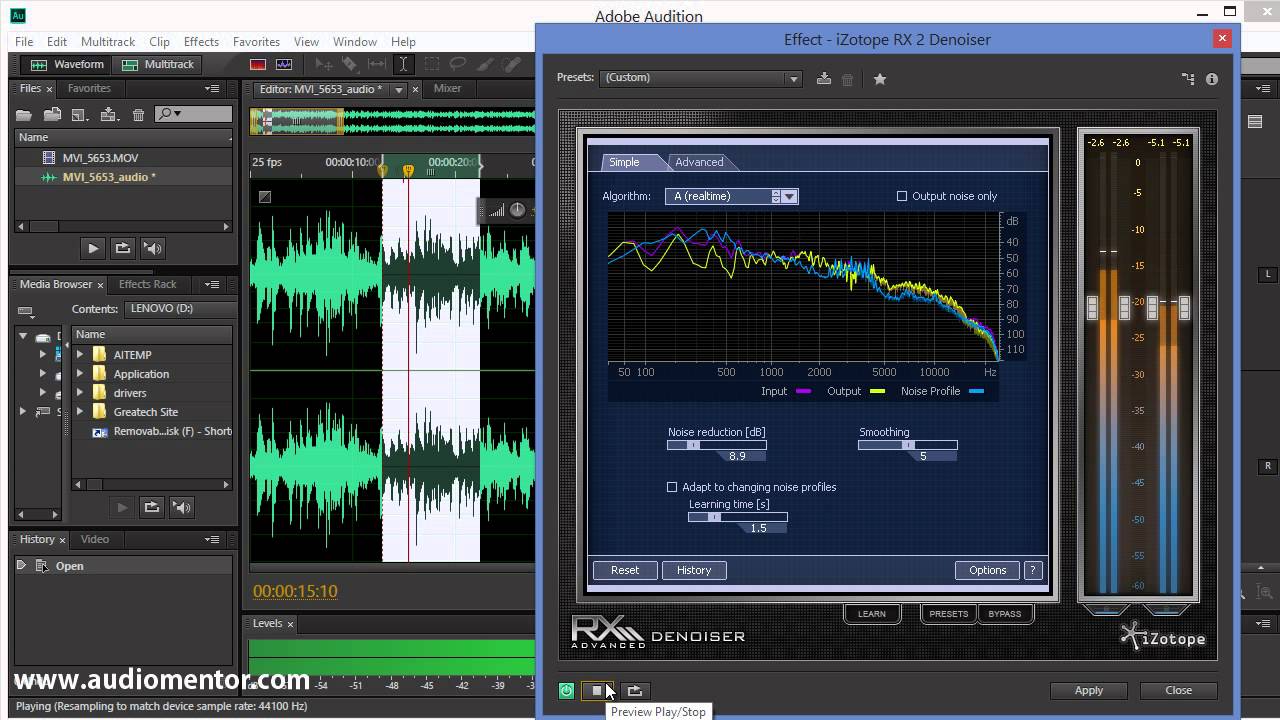Open the effect channel map editor icon
Screen dimensions: 1280x720
tap(1188, 79)
